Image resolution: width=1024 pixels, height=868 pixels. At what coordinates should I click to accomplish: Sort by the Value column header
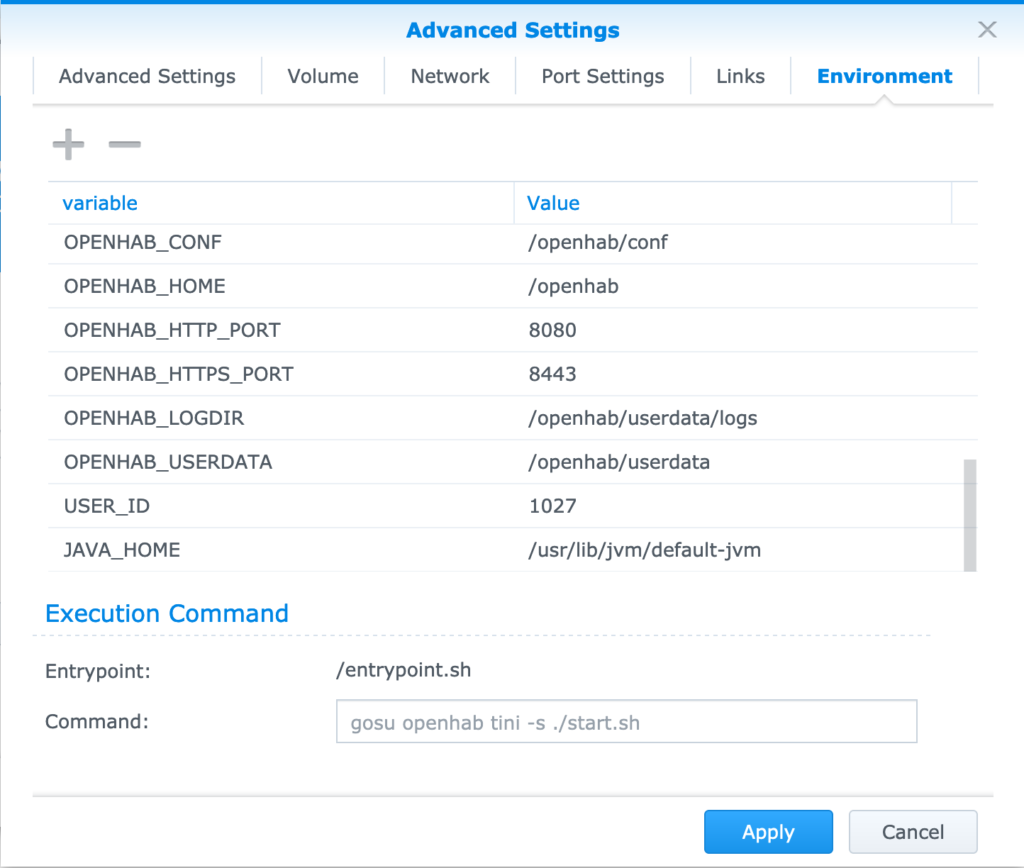(733, 203)
